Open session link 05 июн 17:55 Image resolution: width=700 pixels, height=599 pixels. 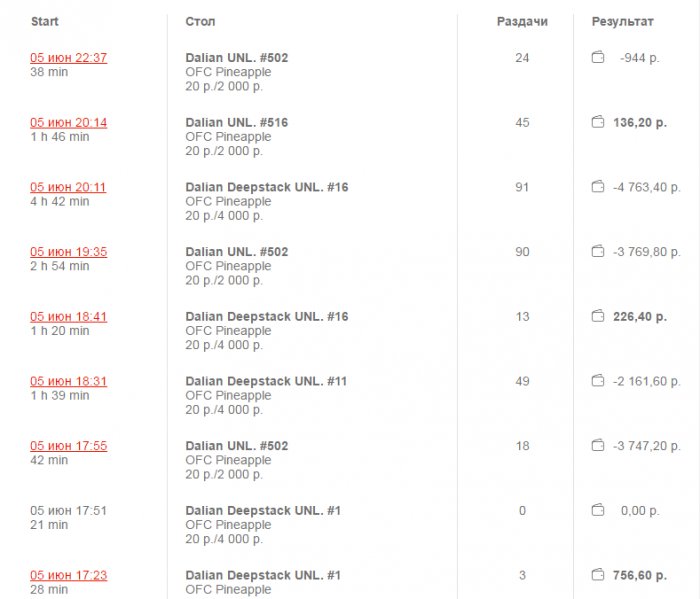(68, 446)
